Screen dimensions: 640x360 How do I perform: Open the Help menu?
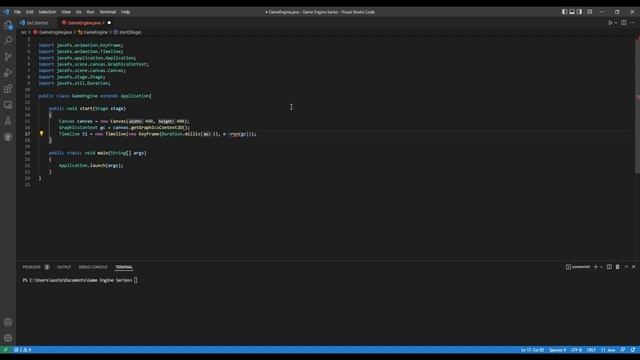[x=125, y=12]
